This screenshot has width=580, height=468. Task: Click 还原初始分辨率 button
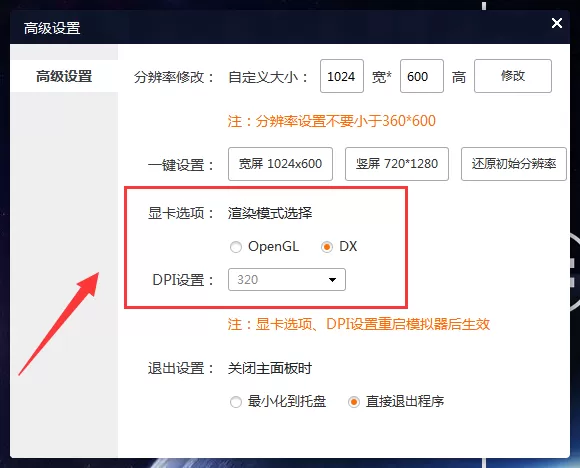click(514, 164)
